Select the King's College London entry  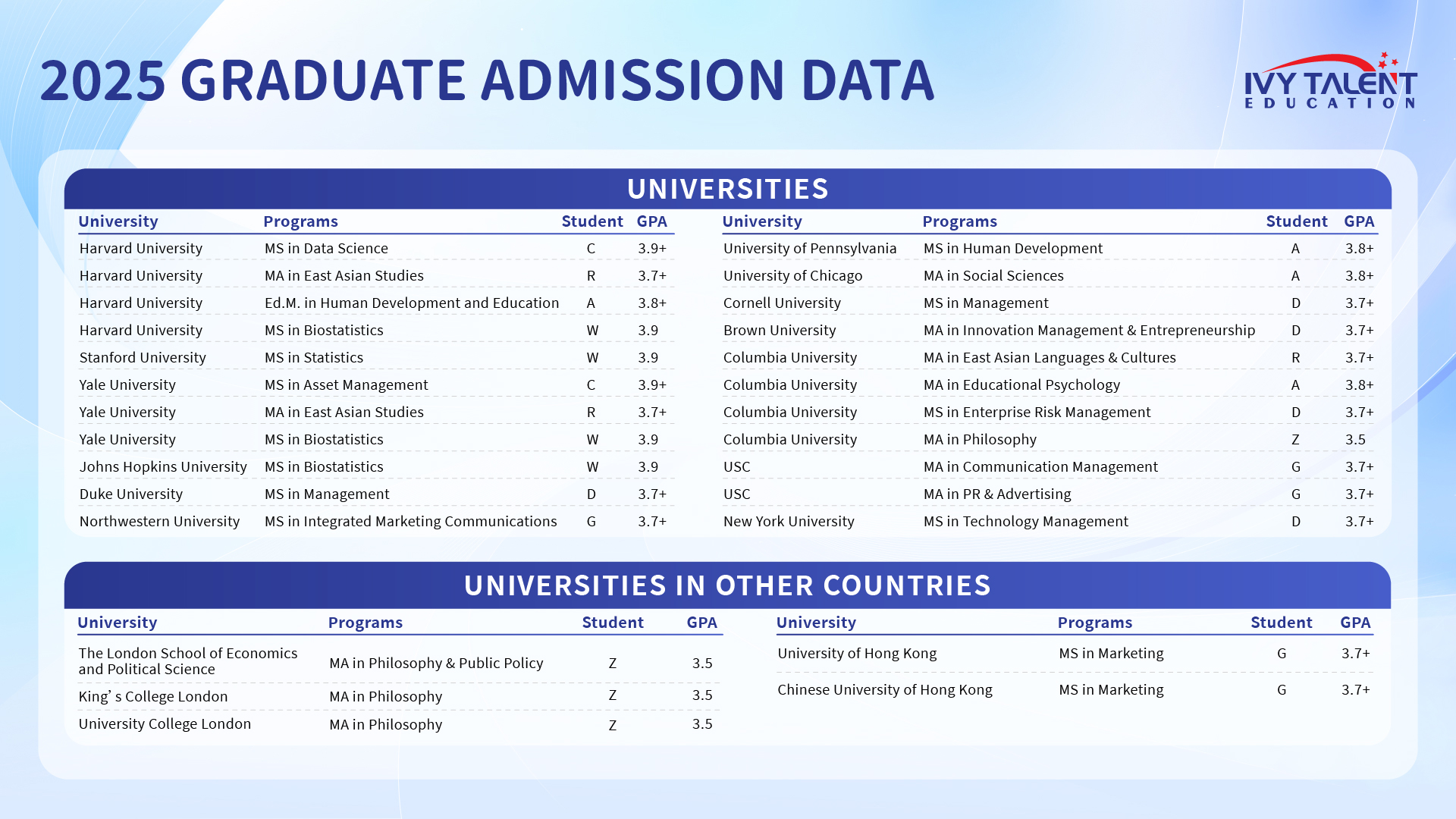[x=153, y=697]
